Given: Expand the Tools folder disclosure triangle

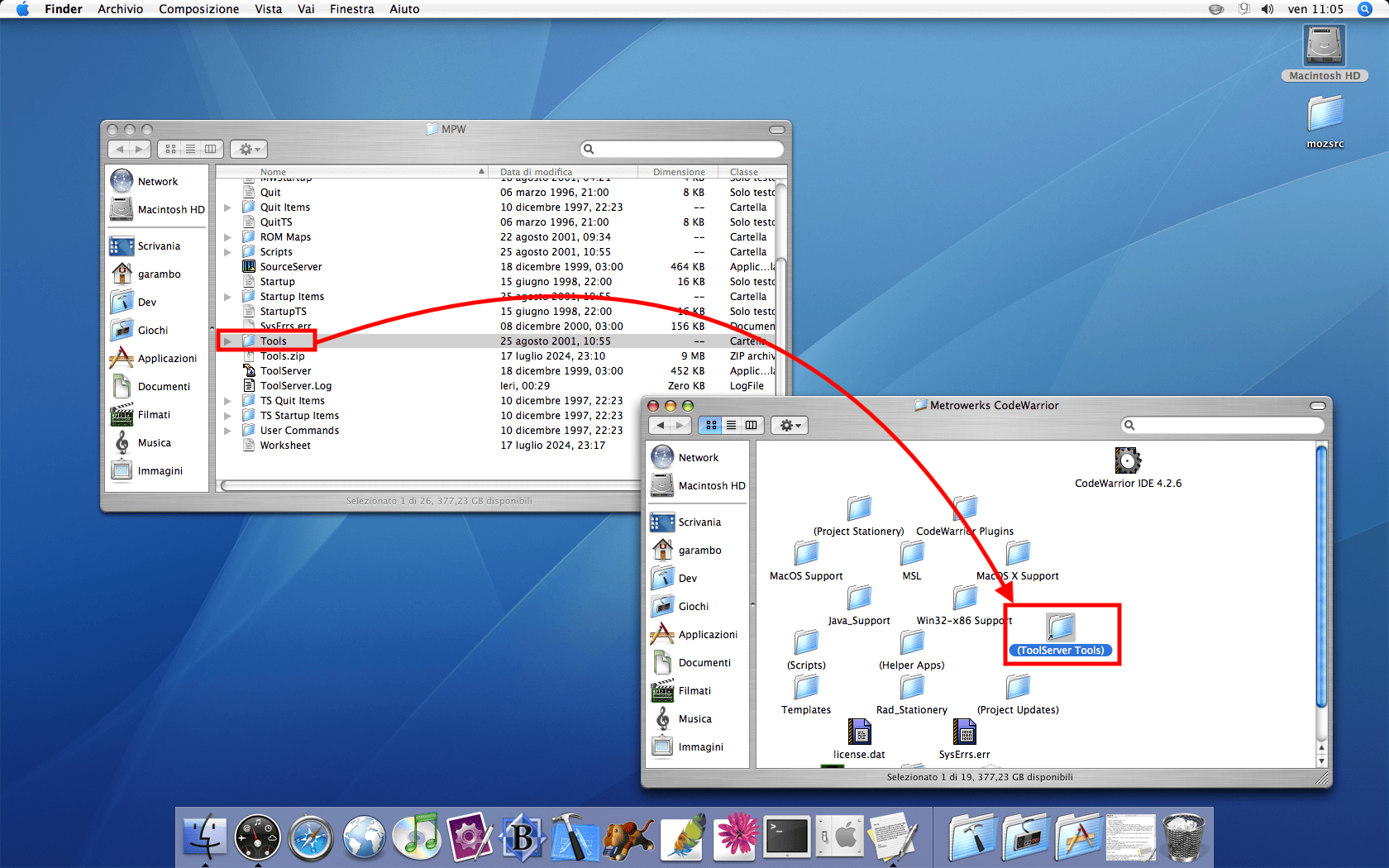Looking at the screenshot, I should coord(227,341).
